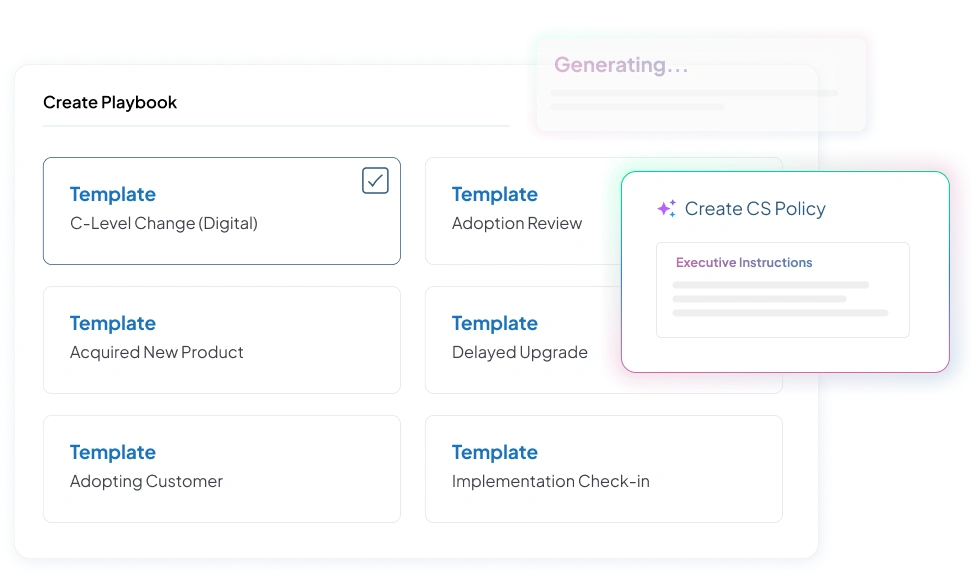Click Template heading above C-Level Change
The height and width of the screenshot is (577, 974).
pos(113,195)
